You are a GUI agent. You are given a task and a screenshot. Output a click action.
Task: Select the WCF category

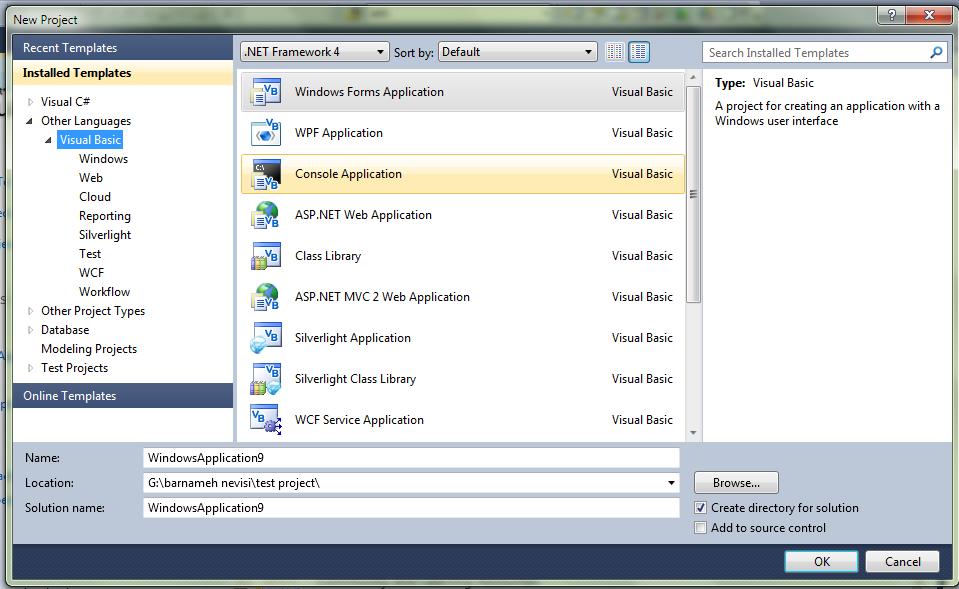pyautogui.click(x=91, y=273)
